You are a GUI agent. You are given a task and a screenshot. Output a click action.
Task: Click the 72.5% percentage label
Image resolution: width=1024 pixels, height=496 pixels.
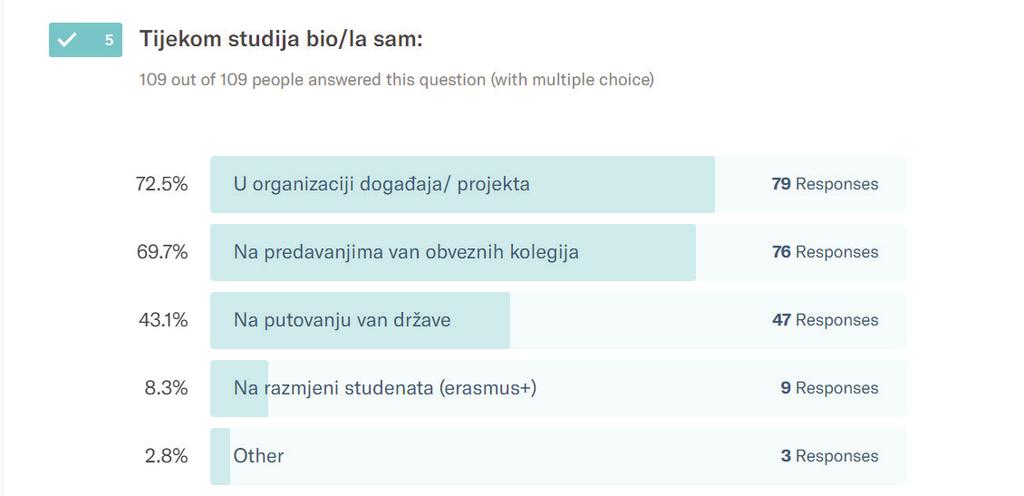162,184
